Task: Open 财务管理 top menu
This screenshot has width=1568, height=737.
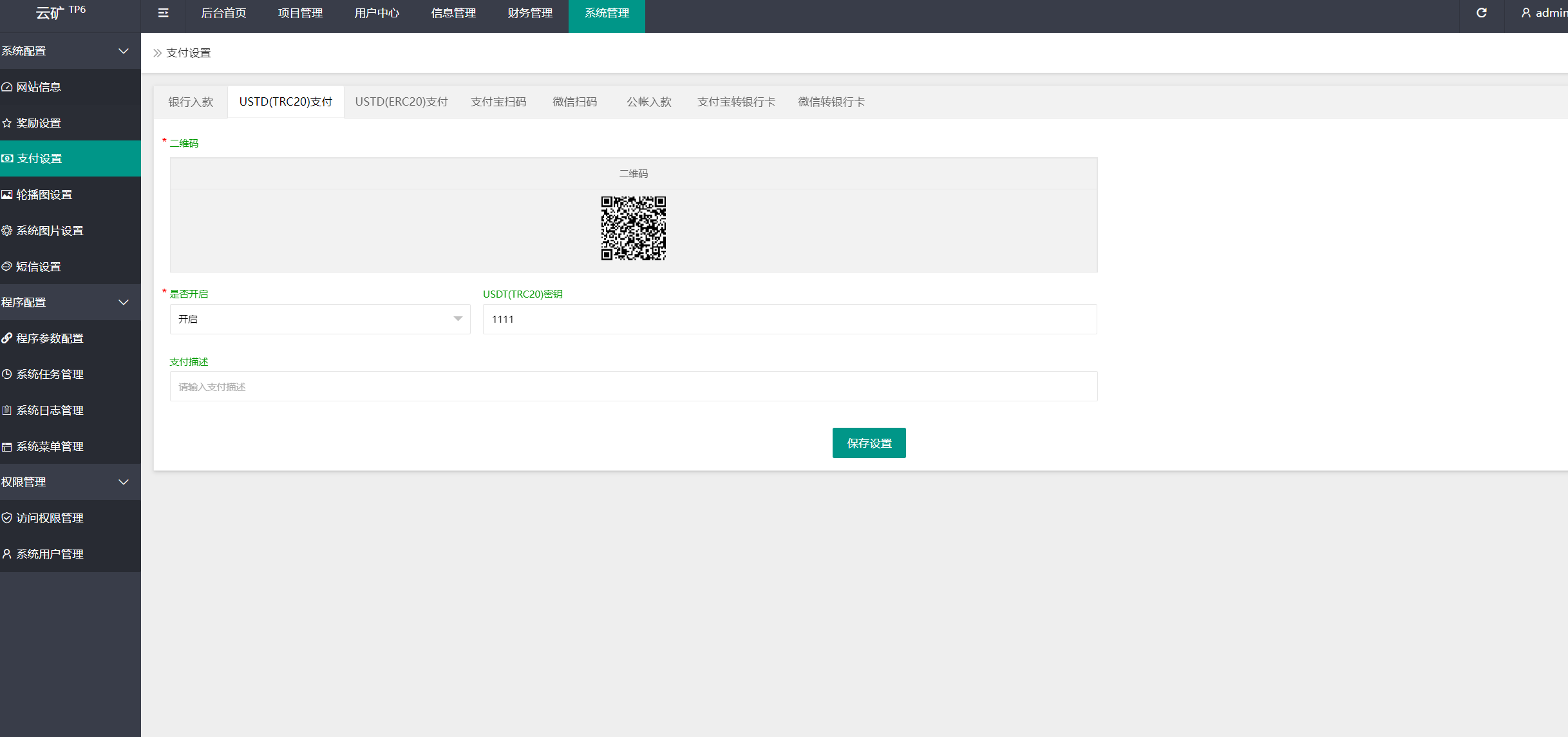Action: tap(530, 13)
